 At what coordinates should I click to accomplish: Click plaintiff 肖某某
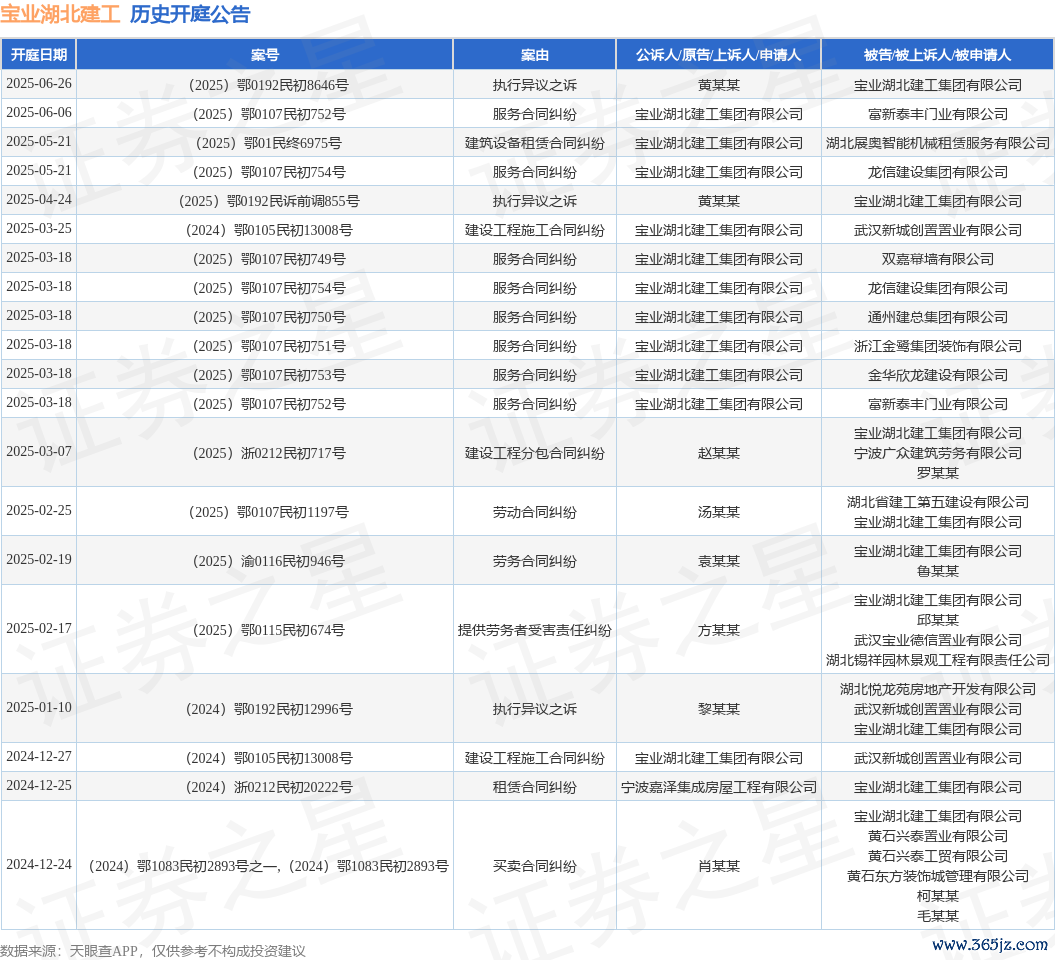(719, 866)
